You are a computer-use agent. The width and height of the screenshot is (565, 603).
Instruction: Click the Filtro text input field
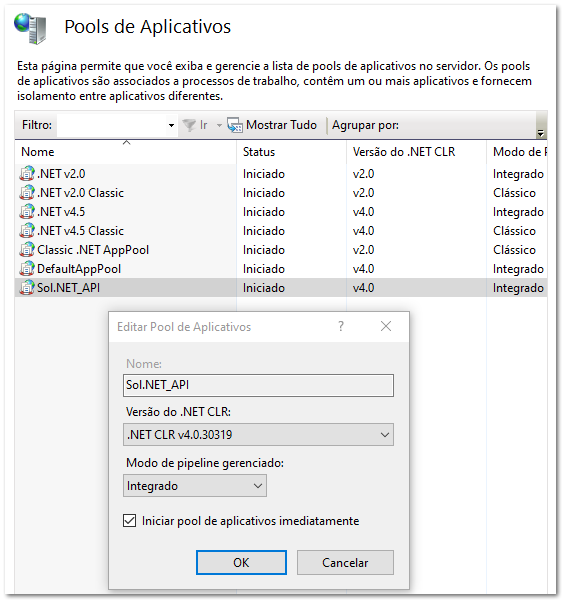point(112,125)
